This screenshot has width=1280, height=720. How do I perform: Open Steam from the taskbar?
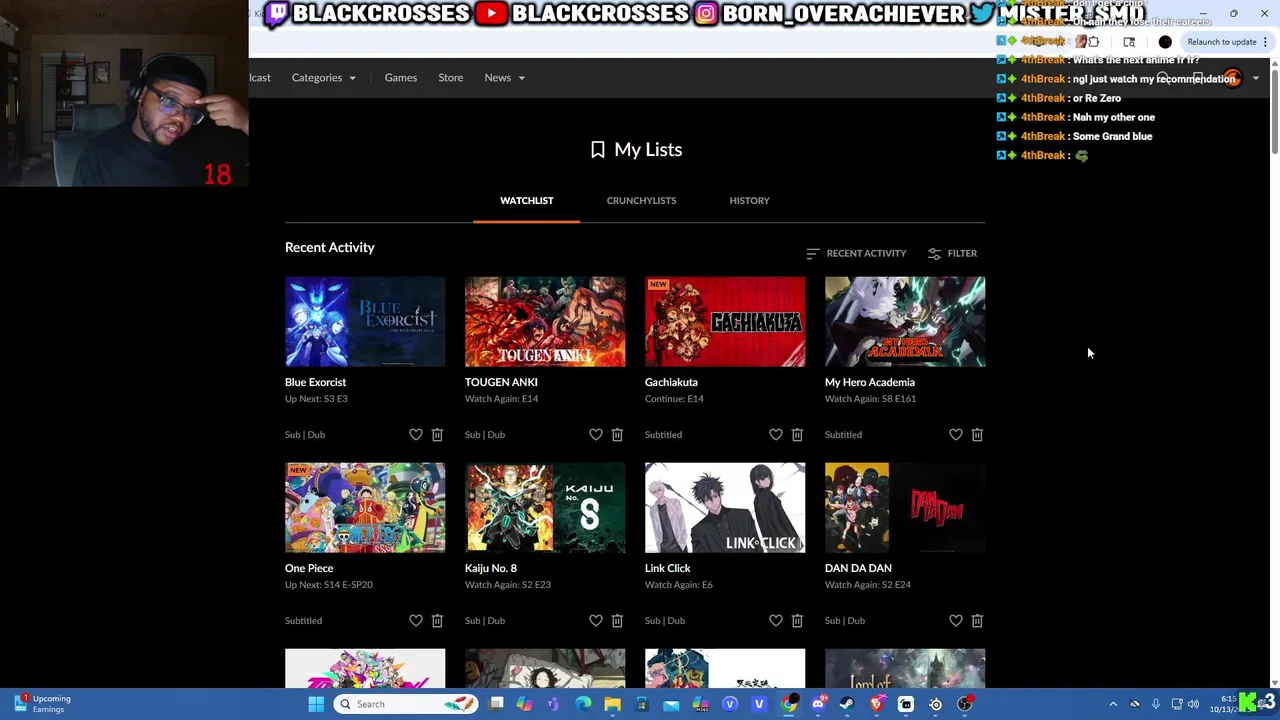click(x=847, y=704)
